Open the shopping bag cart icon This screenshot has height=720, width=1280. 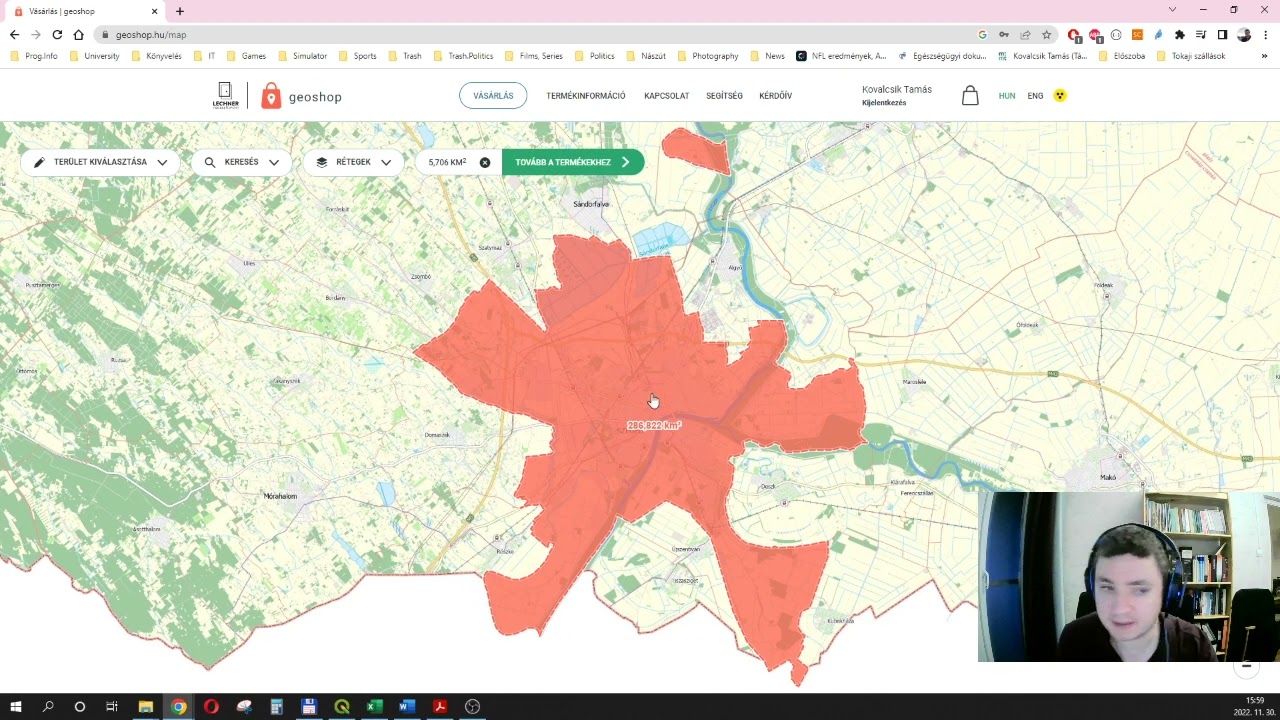coord(970,96)
